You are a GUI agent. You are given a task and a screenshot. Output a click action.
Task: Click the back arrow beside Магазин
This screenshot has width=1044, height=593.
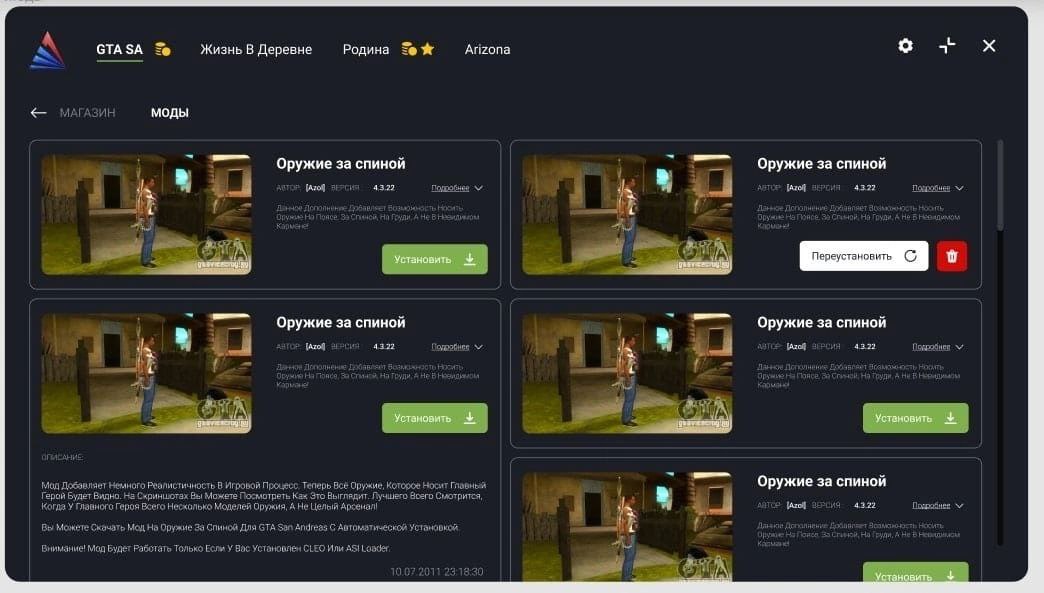click(x=38, y=113)
